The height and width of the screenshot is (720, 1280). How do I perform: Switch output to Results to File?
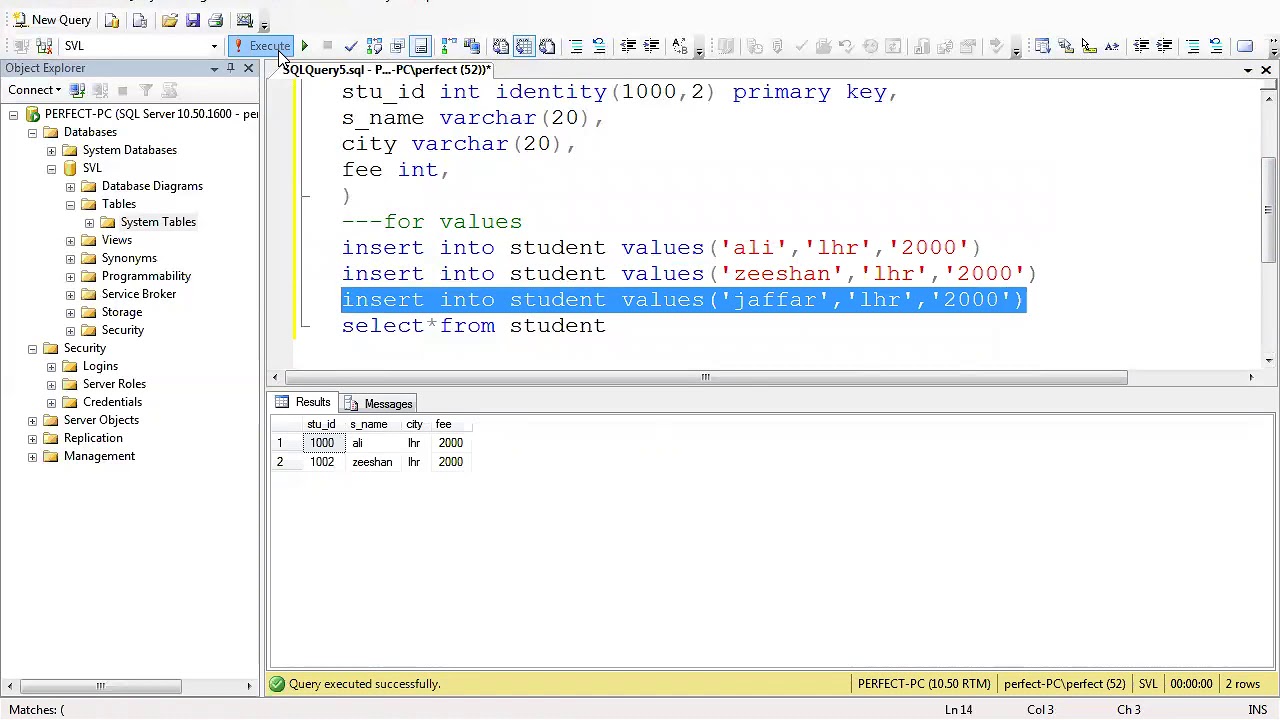[x=547, y=46]
